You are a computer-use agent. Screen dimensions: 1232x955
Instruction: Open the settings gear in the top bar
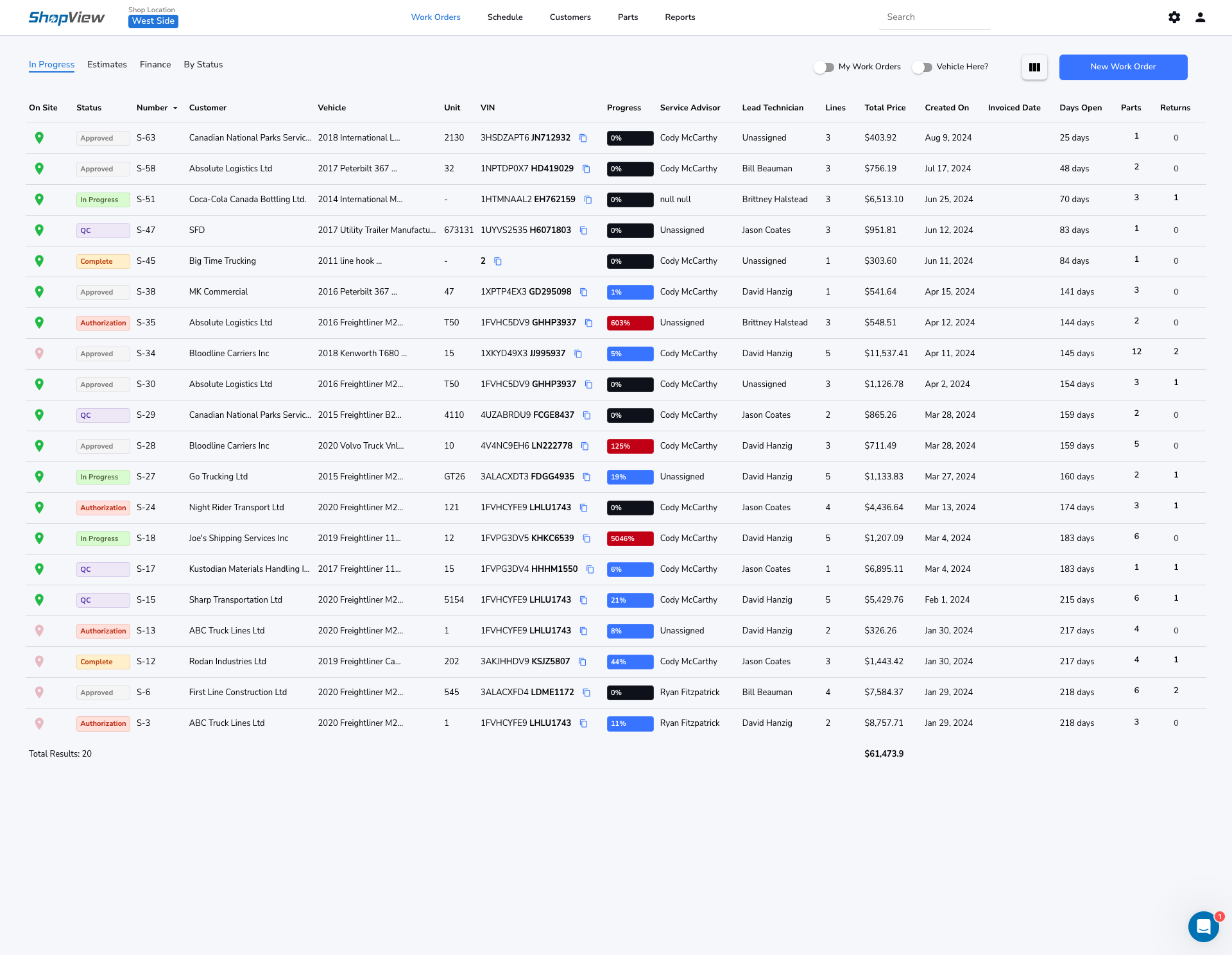1174,17
